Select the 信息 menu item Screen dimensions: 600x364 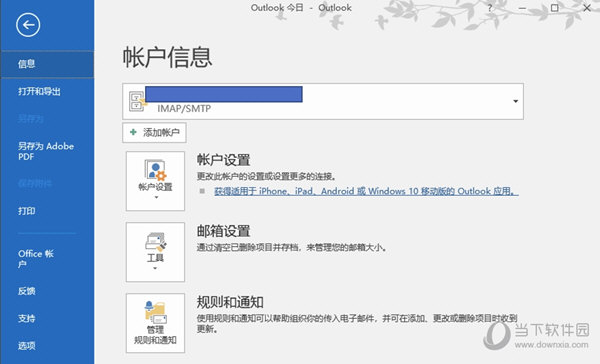click(x=47, y=64)
